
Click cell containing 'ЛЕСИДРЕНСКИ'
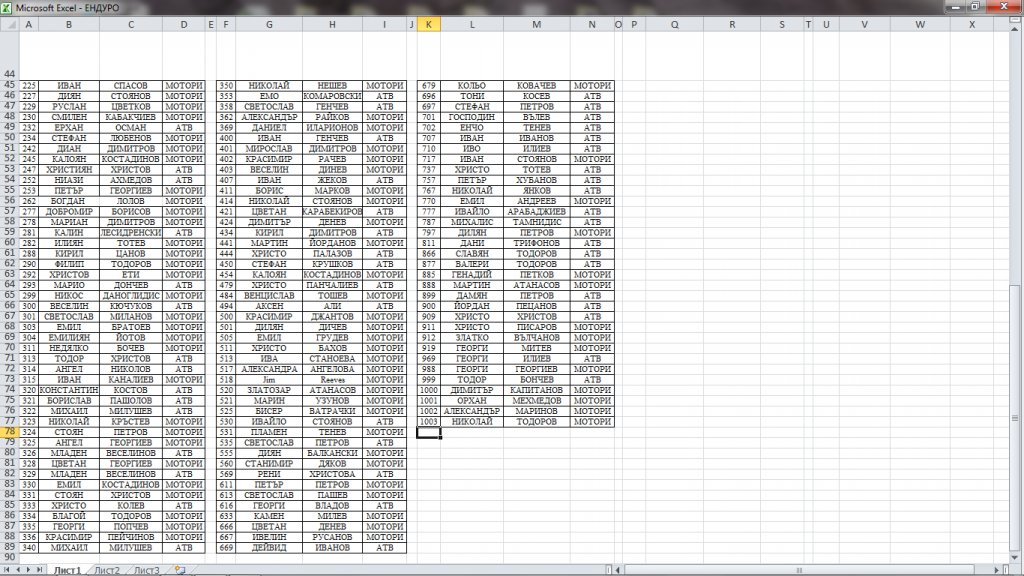point(131,232)
